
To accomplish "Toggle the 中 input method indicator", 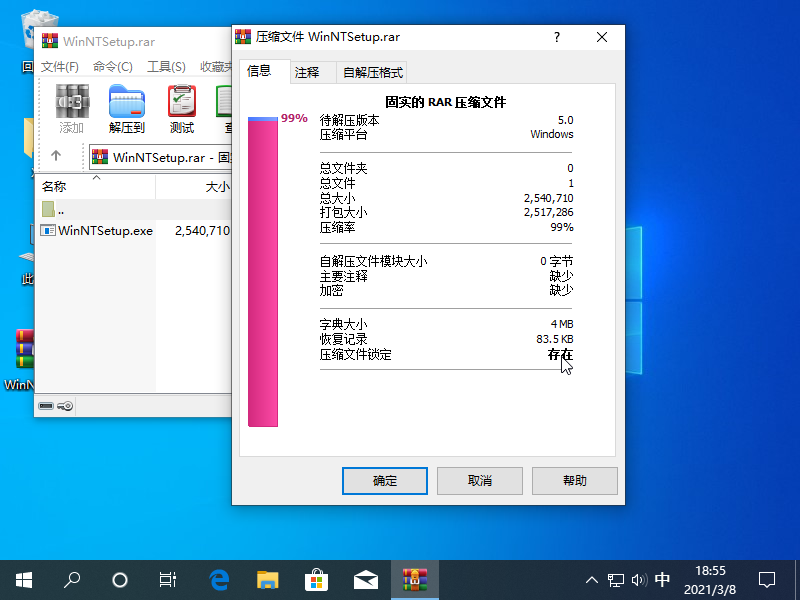I will tap(662, 579).
